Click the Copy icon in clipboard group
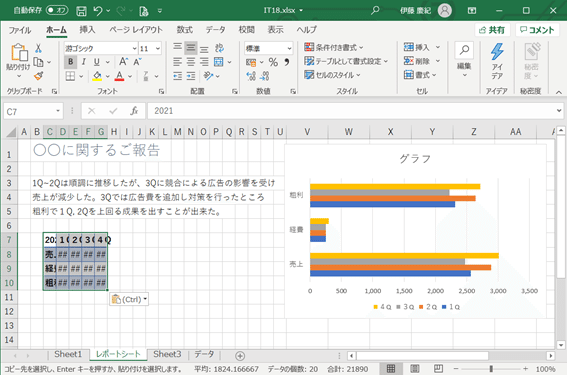567x375 pixels. [38, 62]
